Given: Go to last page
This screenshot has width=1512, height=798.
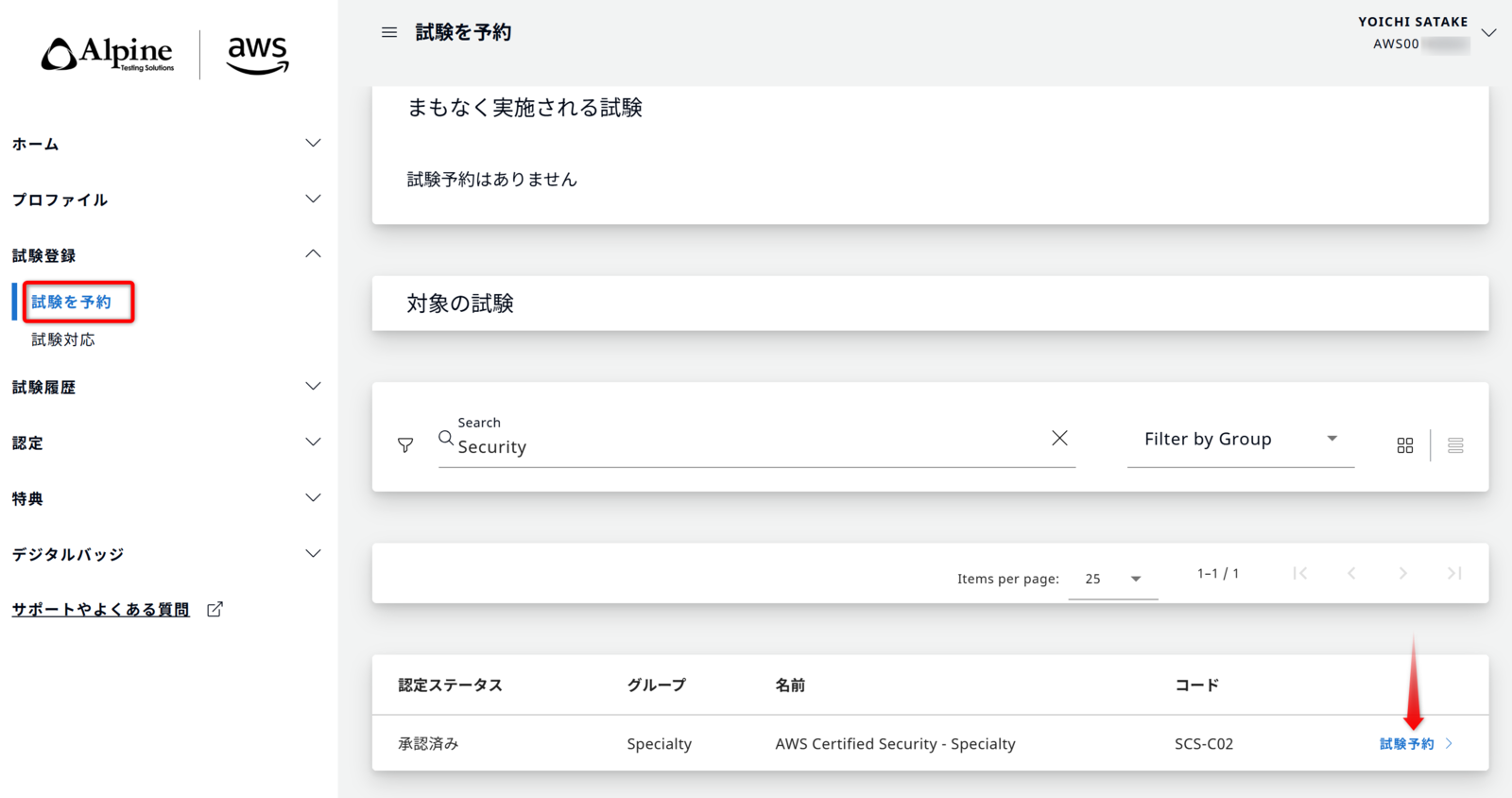Looking at the screenshot, I should [x=1454, y=573].
